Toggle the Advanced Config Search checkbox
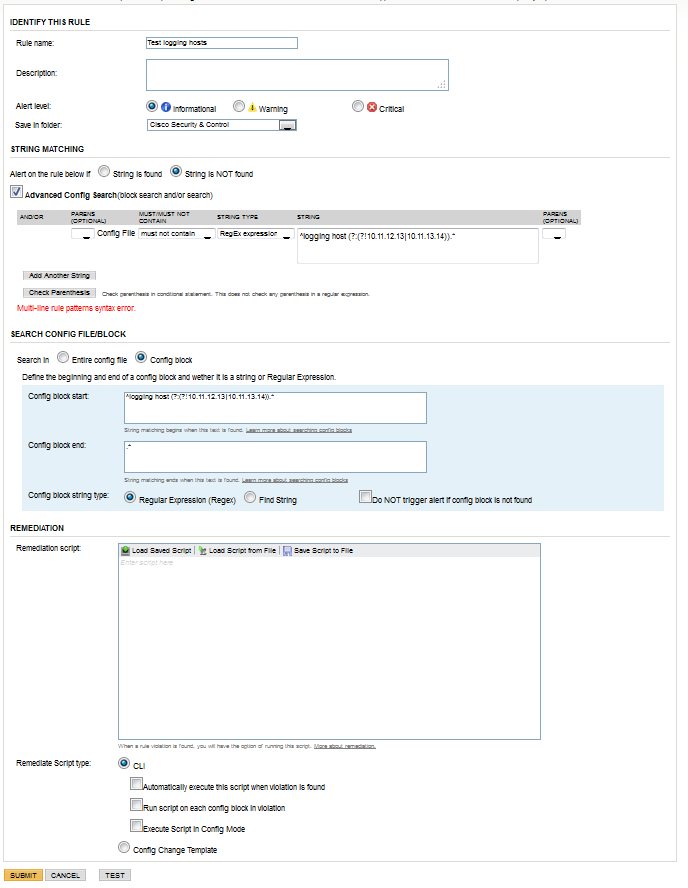Image resolution: width=688 pixels, height=888 pixels. click(16, 192)
